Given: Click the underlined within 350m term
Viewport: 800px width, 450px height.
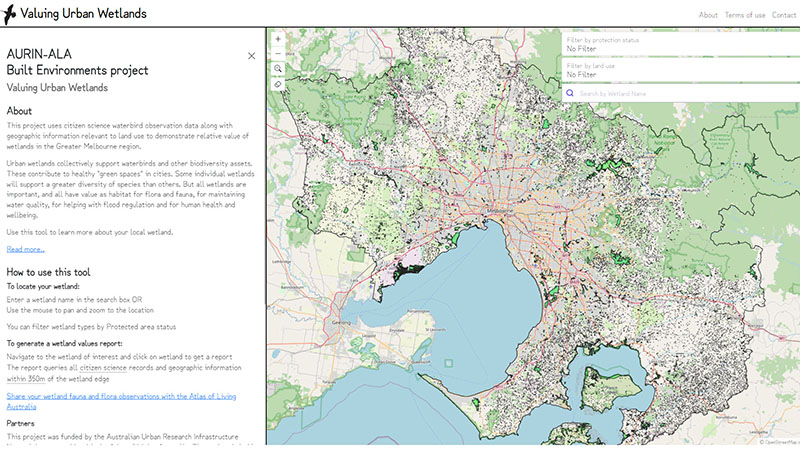Looking at the screenshot, I should point(26,379).
